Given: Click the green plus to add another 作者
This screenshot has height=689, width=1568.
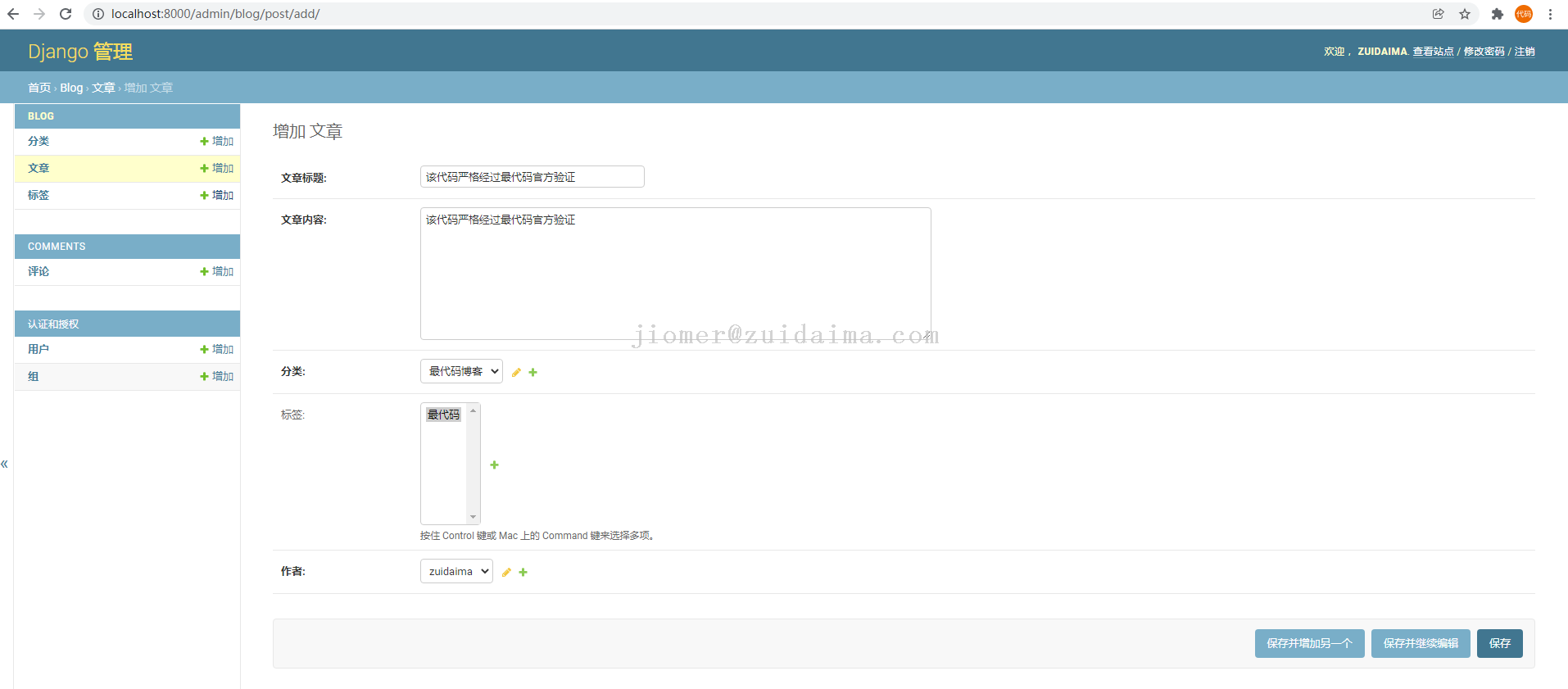Looking at the screenshot, I should click(523, 572).
